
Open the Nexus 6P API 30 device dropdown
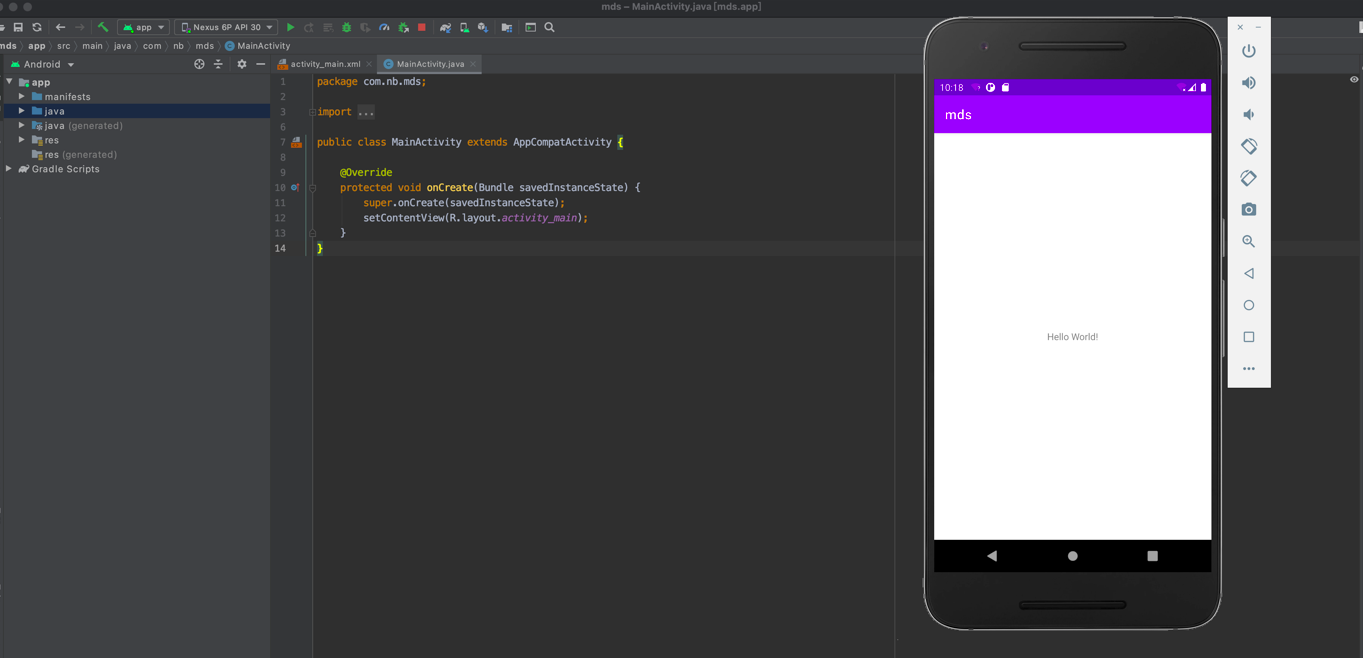[226, 27]
